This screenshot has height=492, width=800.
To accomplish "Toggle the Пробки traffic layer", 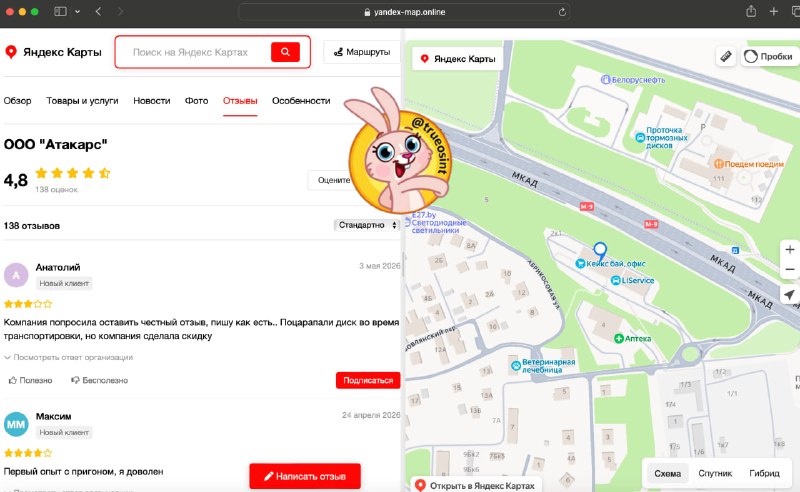I will [x=768, y=56].
